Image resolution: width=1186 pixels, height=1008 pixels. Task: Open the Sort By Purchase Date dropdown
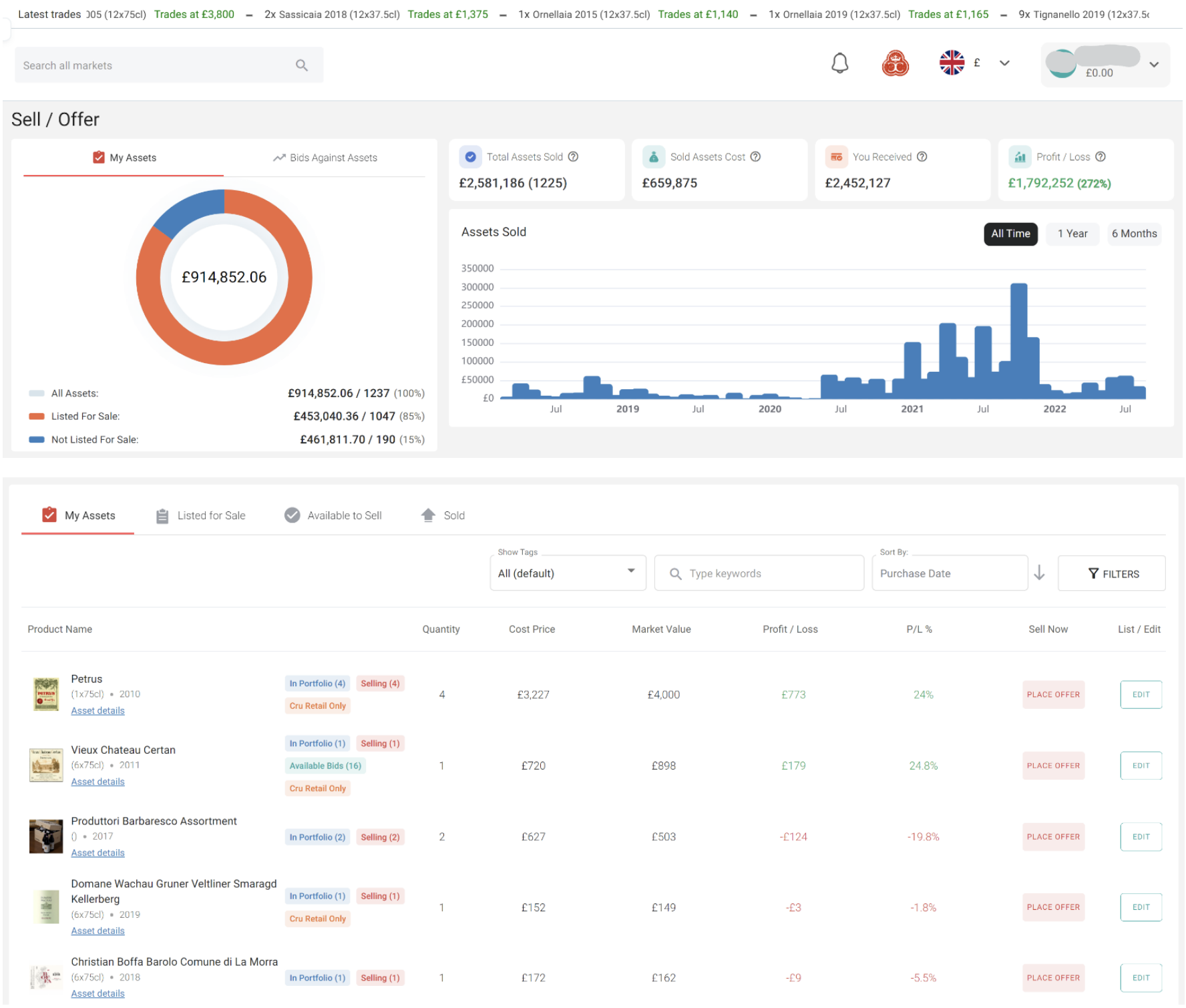[950, 573]
